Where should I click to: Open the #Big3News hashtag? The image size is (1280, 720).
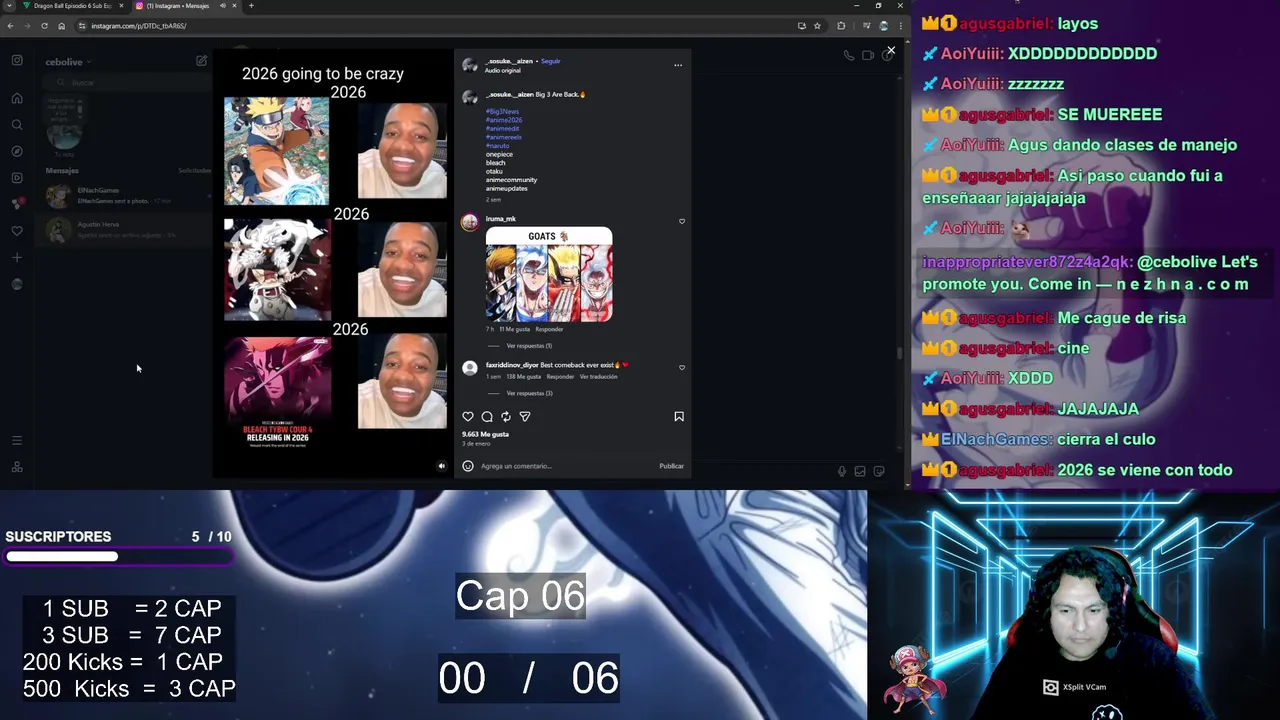tap(502, 112)
